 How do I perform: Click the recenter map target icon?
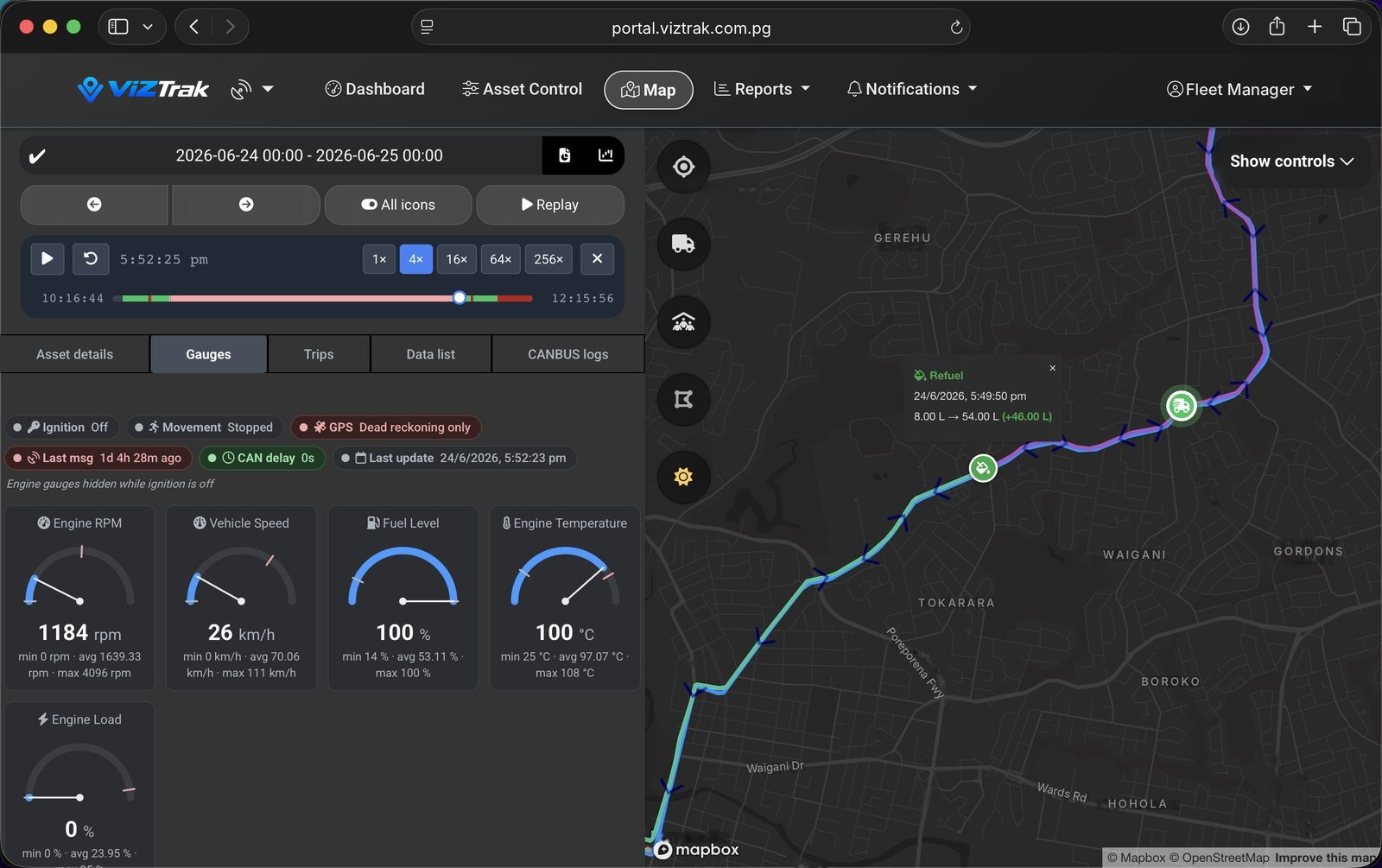[683, 167]
